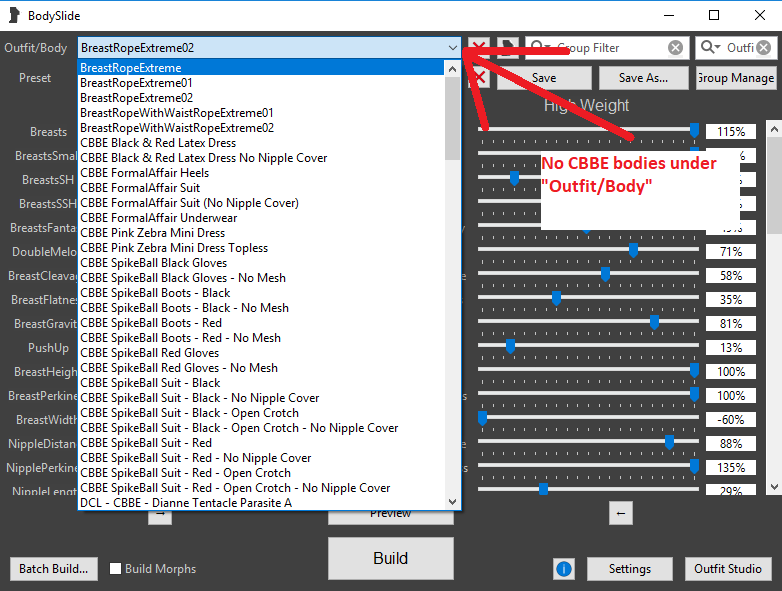Collapse the Outfit/Body dropdown arrow
Image resolution: width=782 pixels, height=591 pixels.
coord(452,48)
